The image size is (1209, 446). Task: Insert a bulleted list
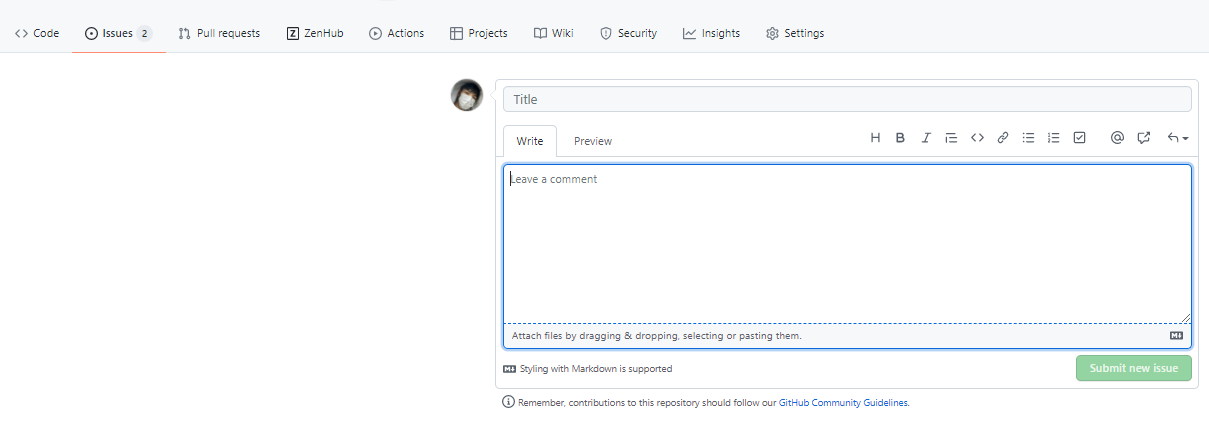(1028, 138)
